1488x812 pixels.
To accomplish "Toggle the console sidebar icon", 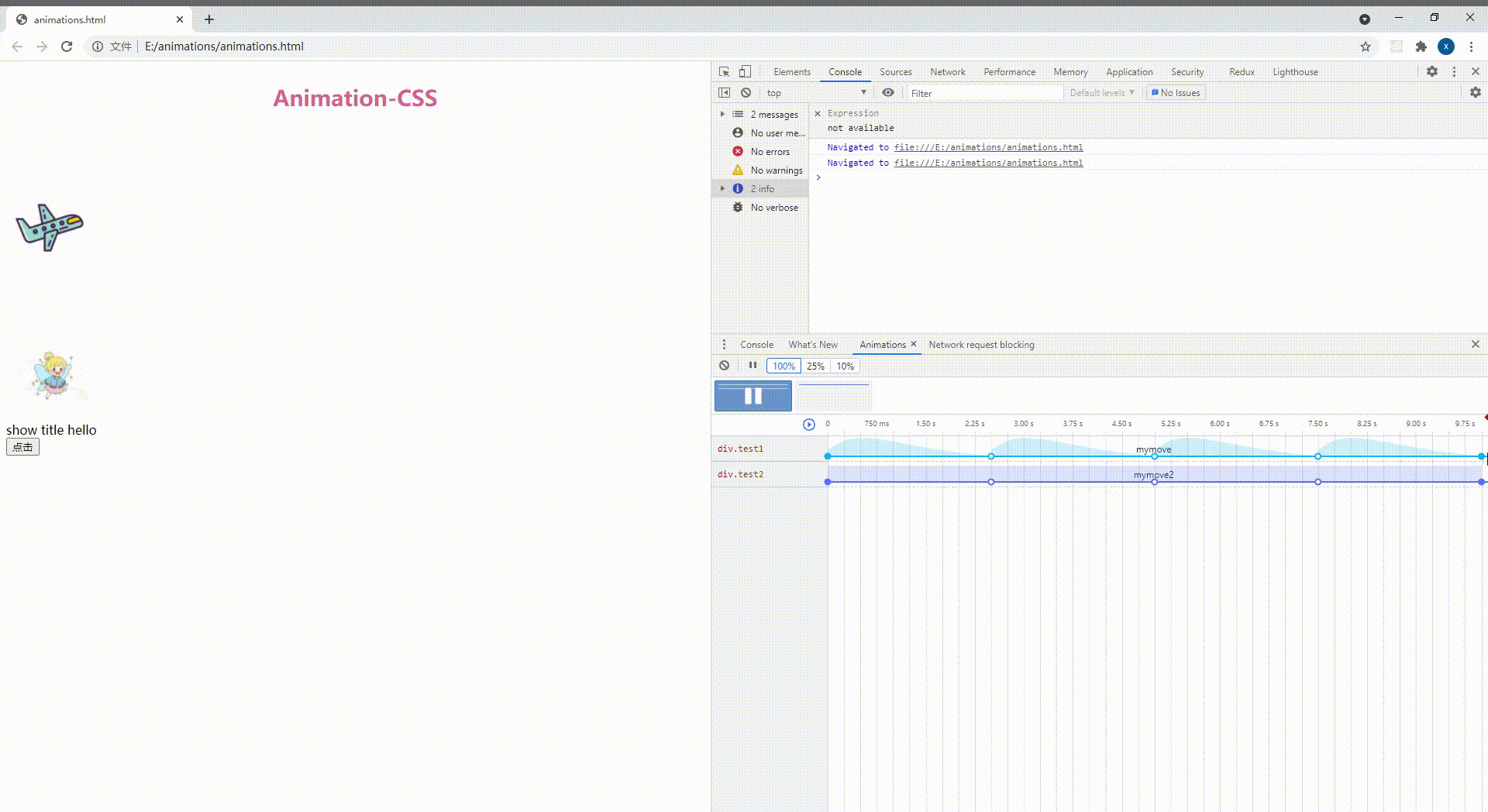I will tap(725, 93).
